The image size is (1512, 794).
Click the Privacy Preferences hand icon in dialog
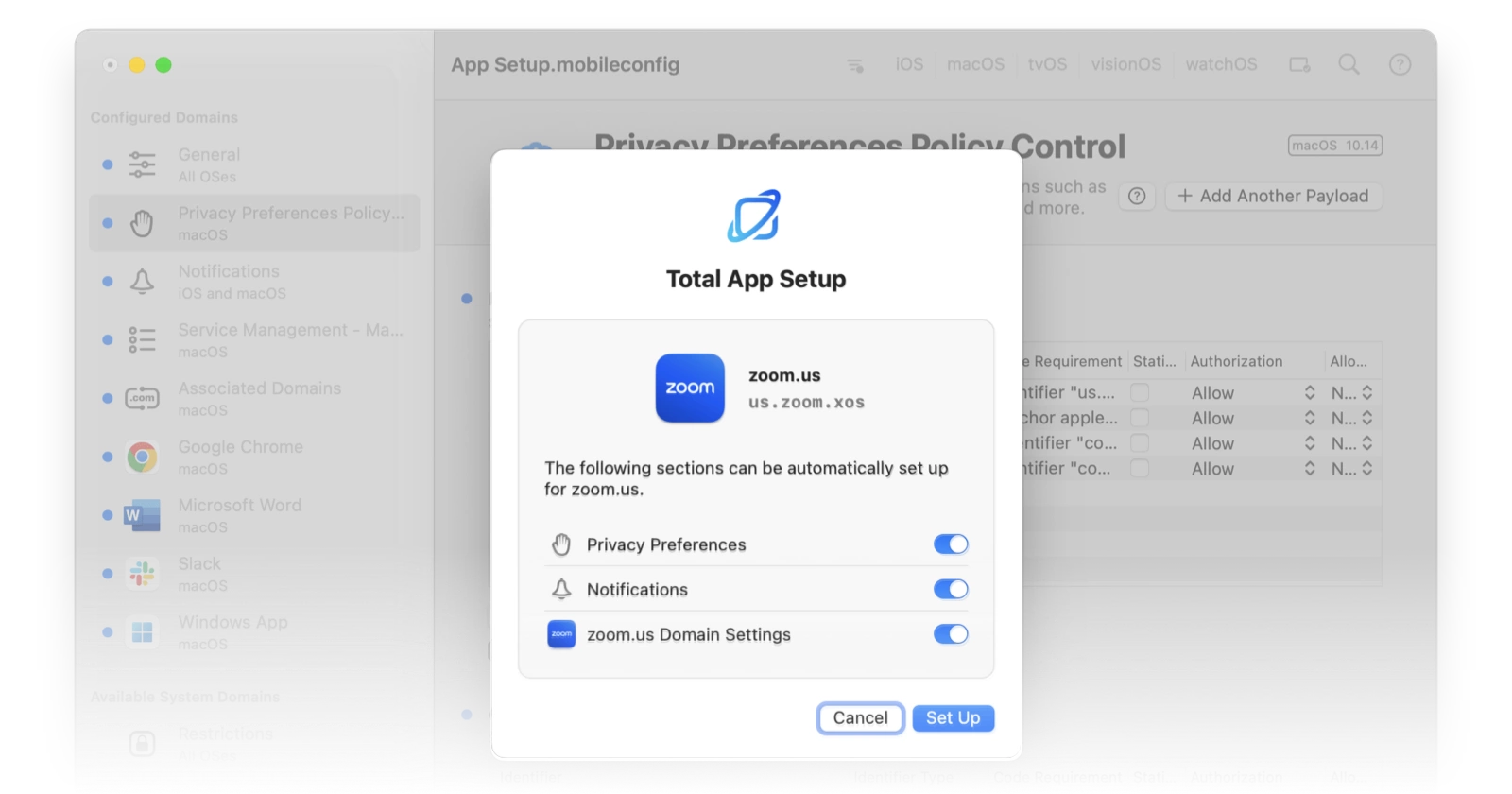(x=561, y=544)
